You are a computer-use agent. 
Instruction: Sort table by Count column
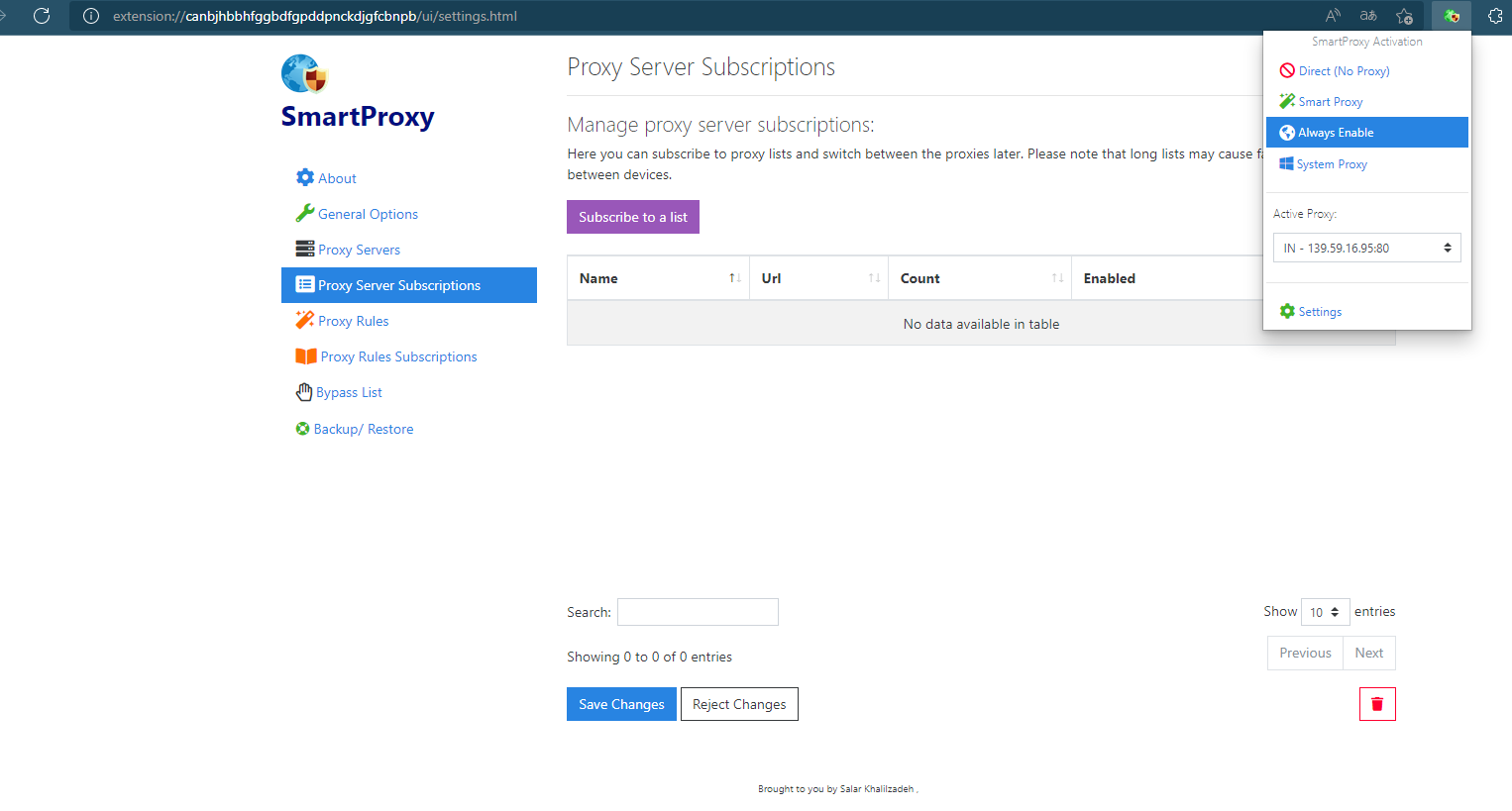click(980, 278)
